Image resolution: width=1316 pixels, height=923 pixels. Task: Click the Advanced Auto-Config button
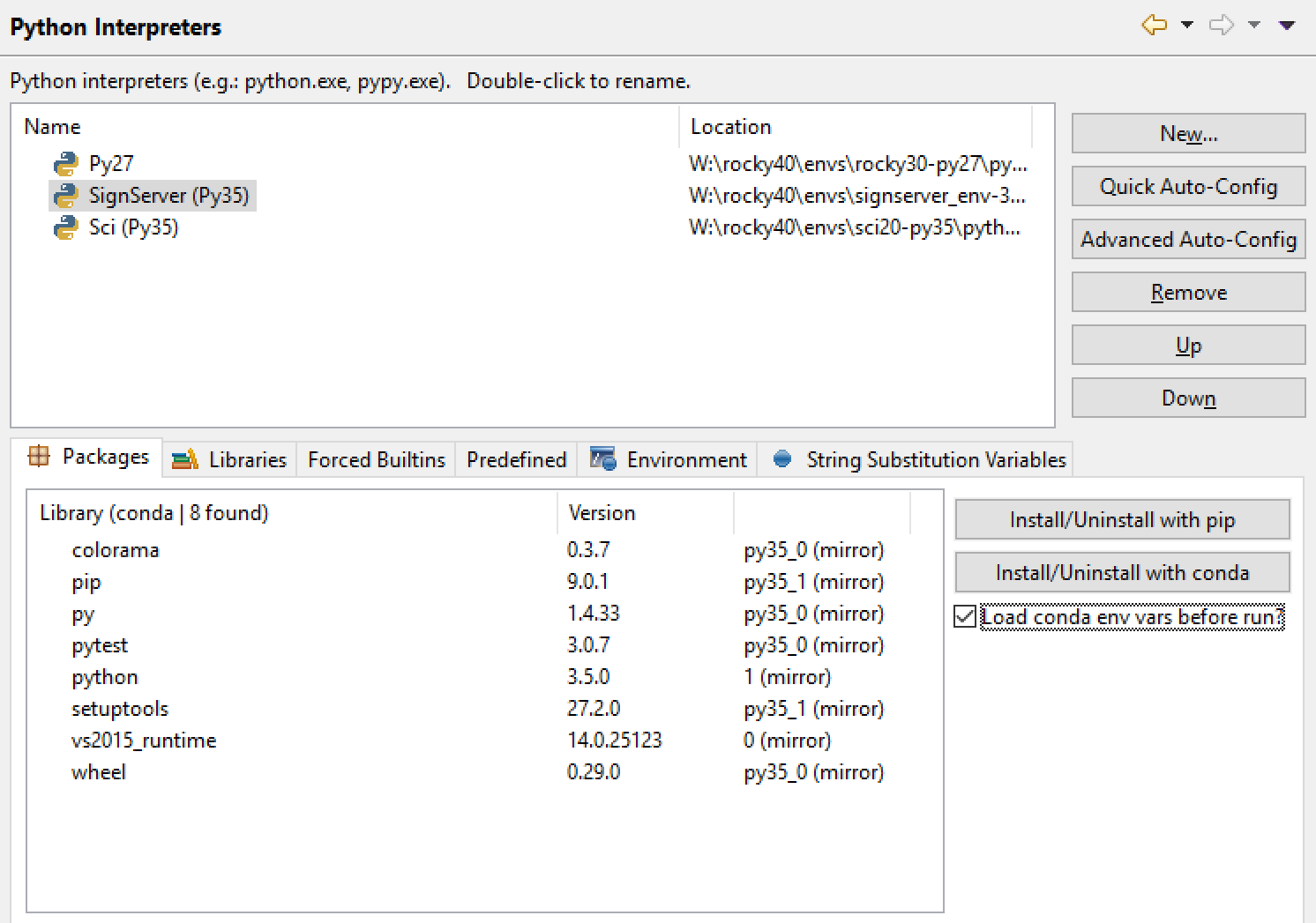[x=1188, y=239]
